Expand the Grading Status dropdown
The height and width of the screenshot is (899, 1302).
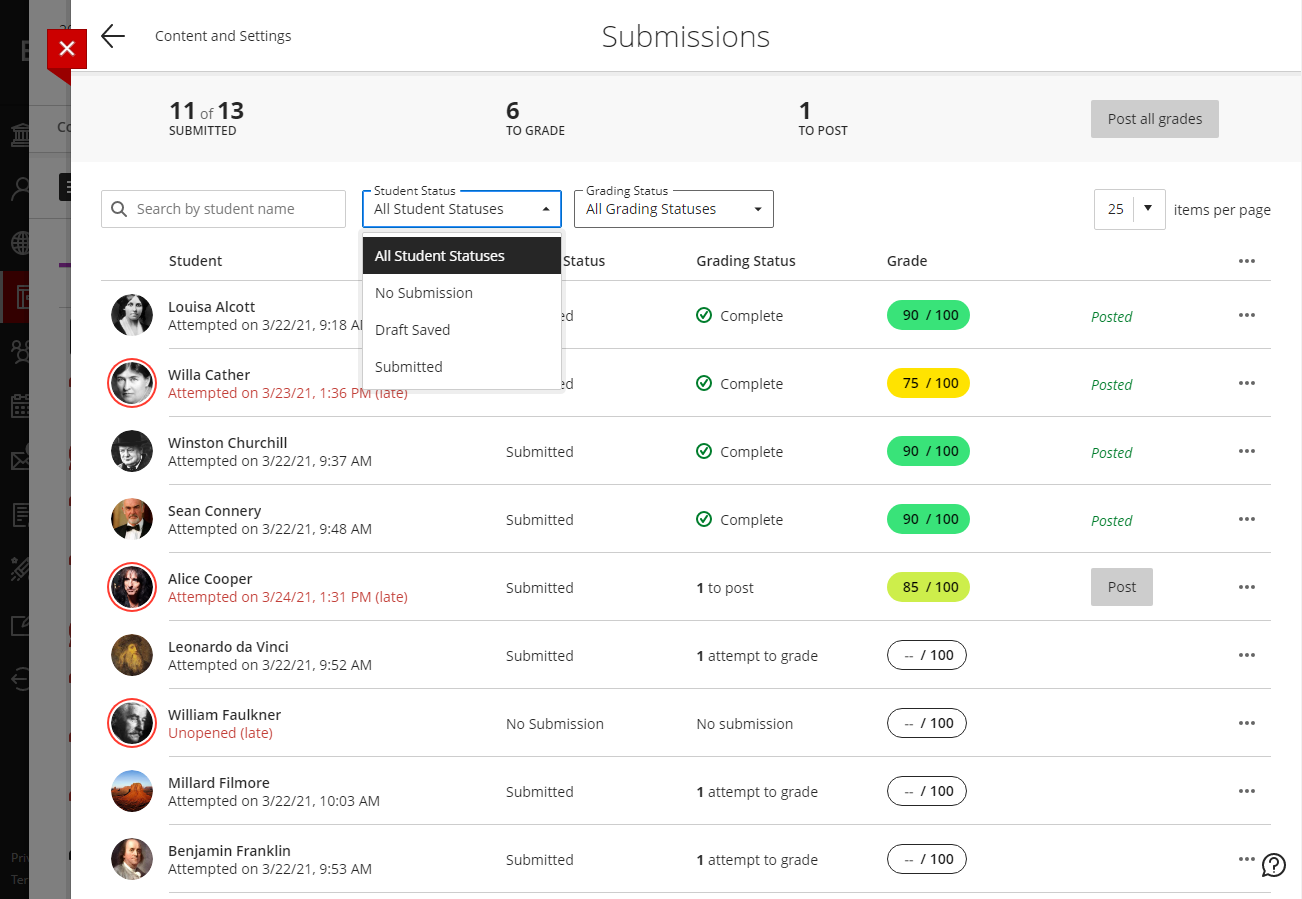(673, 209)
